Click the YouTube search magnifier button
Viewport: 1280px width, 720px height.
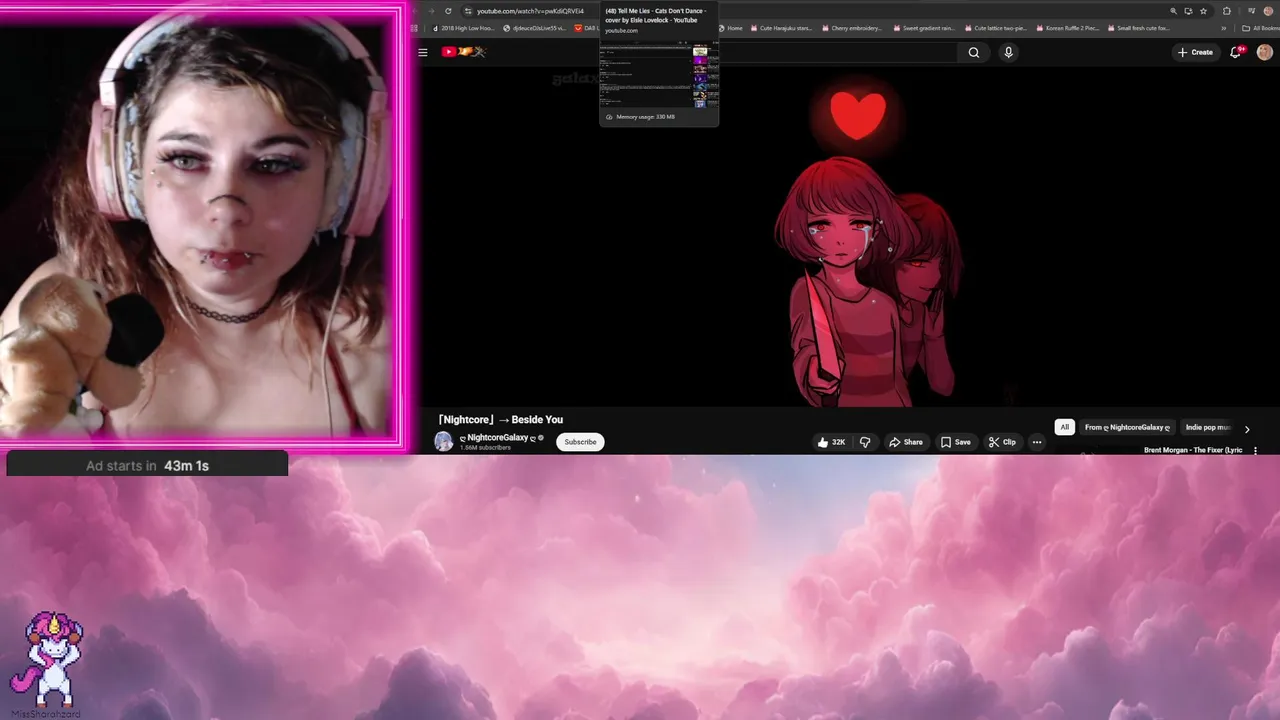pyautogui.click(x=973, y=52)
